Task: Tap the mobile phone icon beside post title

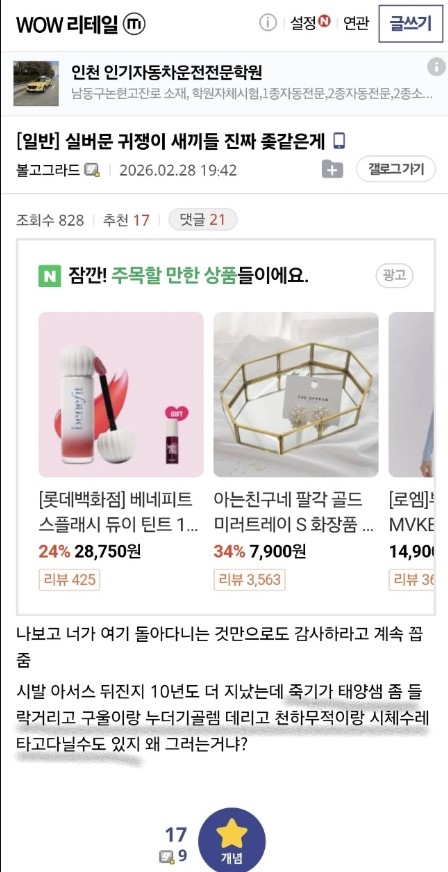Action: click(x=339, y=141)
